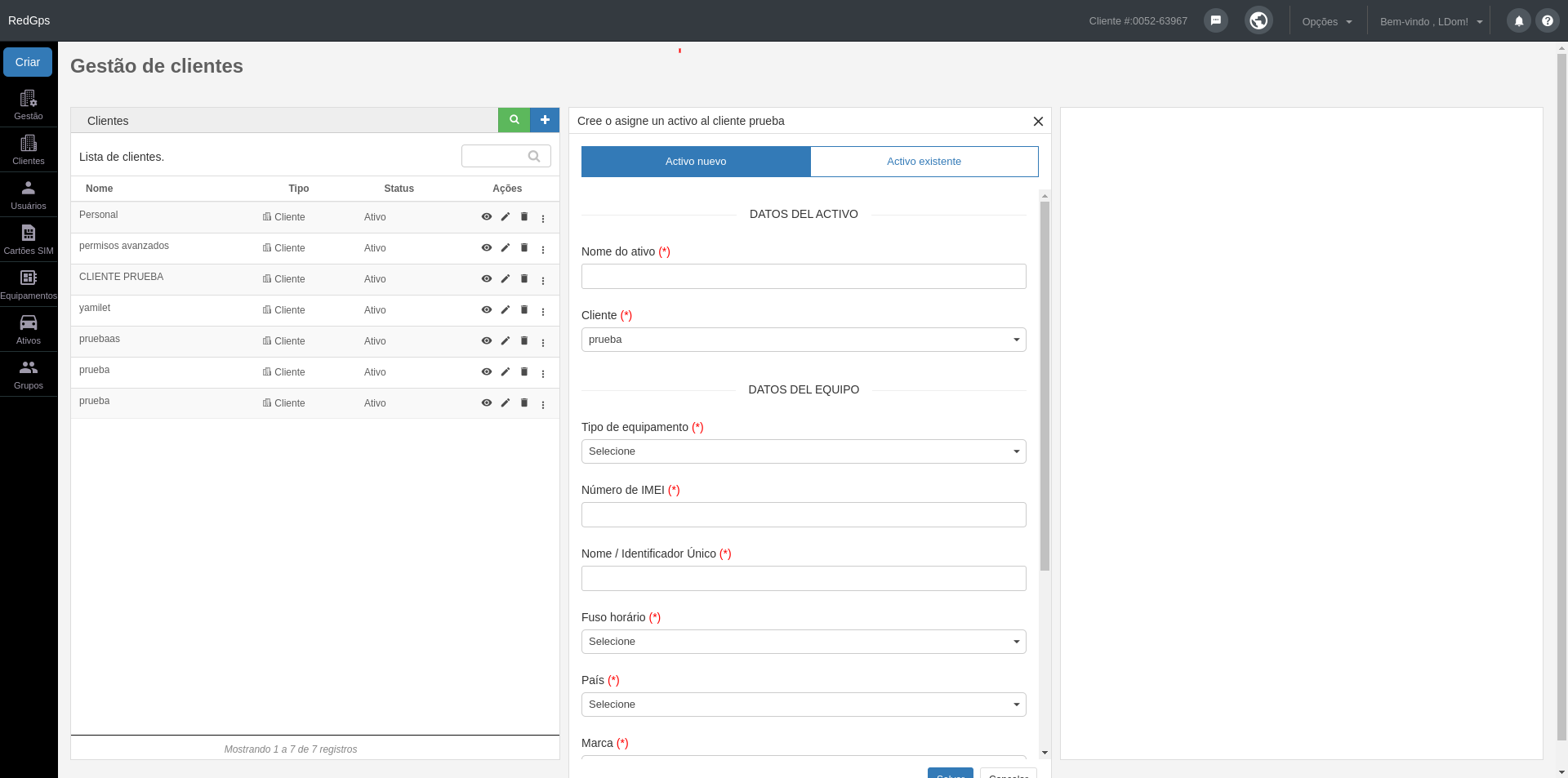
Task: Open the Tipo de equipamento dropdown
Action: (804, 451)
